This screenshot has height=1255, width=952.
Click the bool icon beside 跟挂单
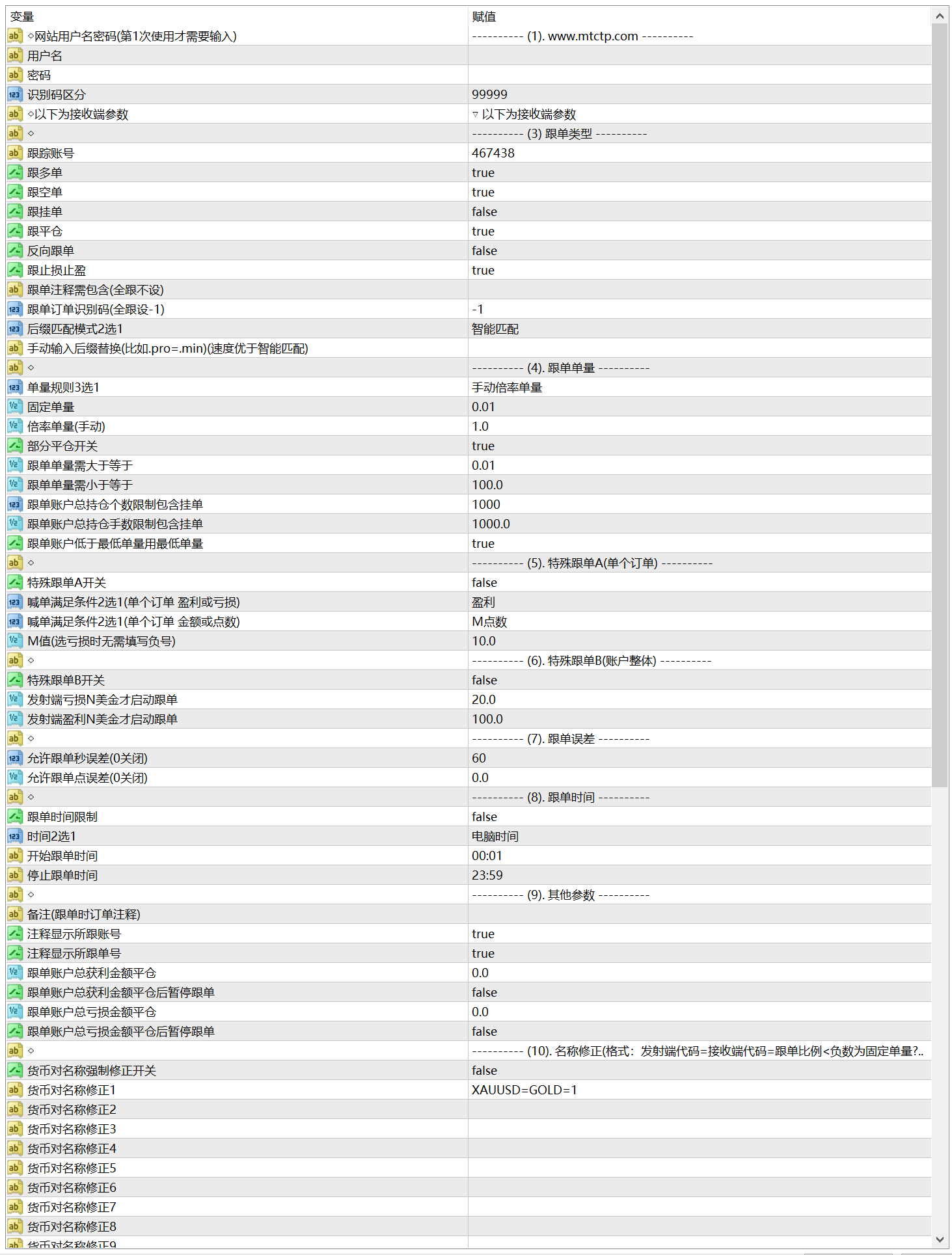click(14, 211)
